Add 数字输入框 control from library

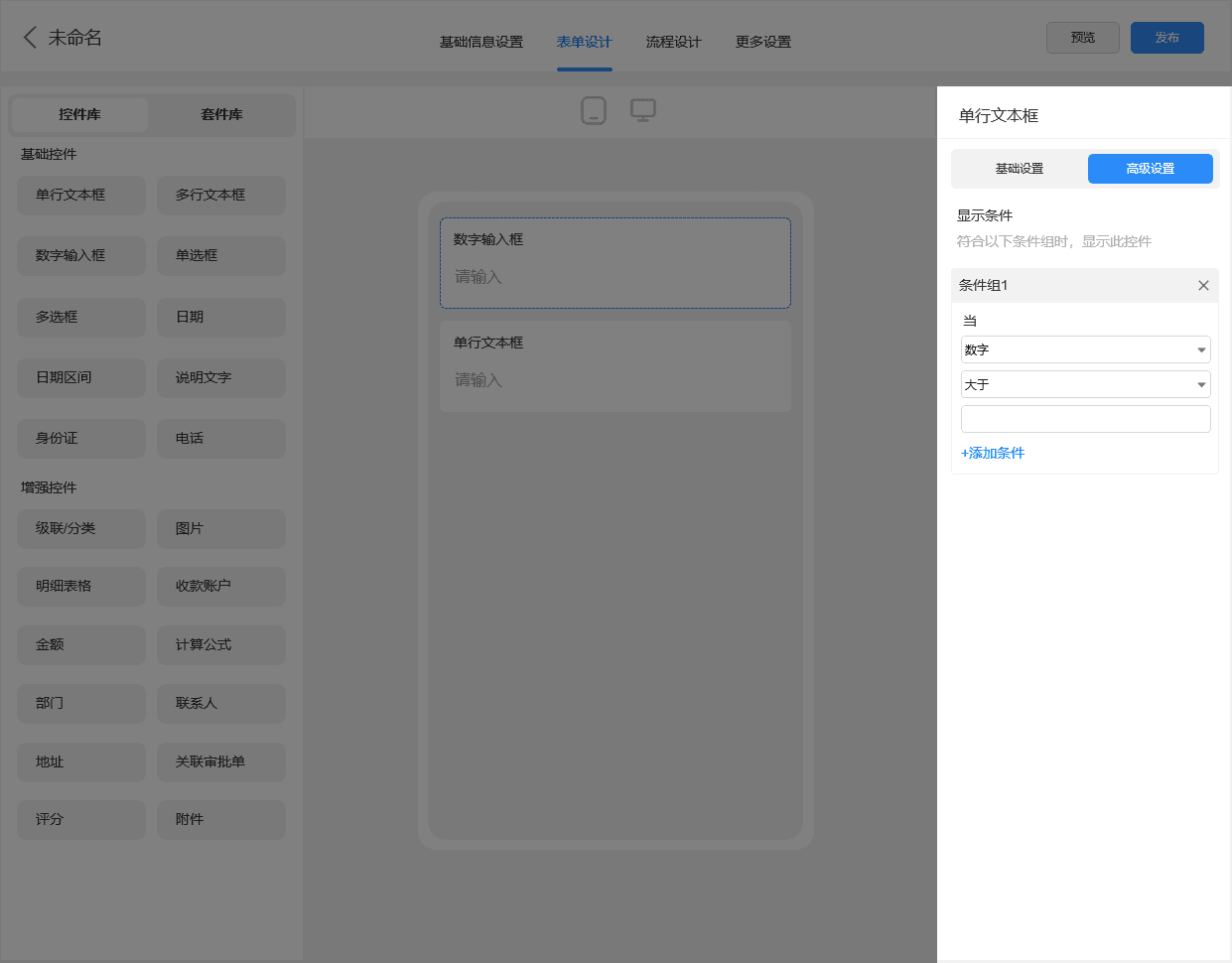(x=81, y=256)
